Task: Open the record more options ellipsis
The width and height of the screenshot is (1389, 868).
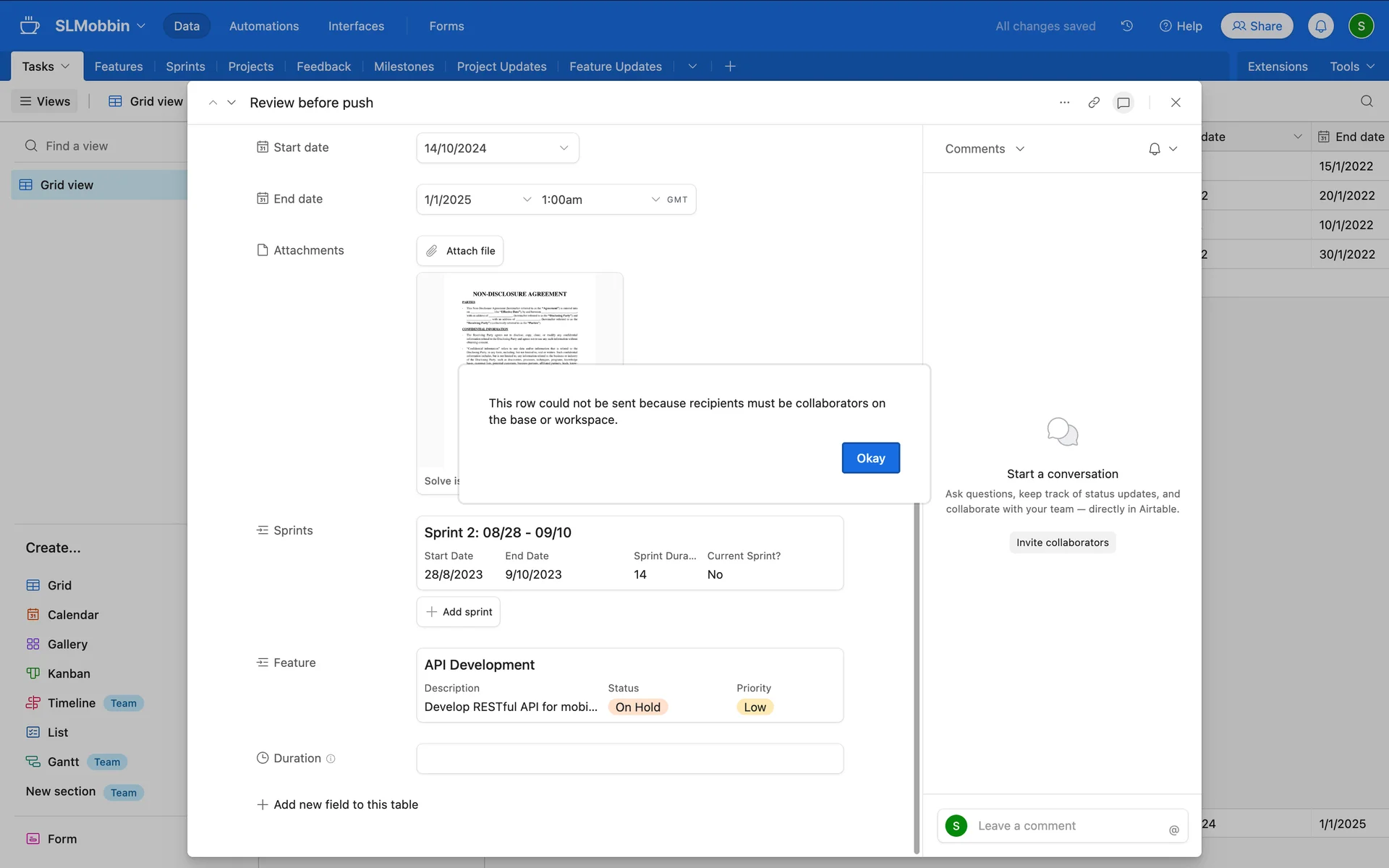Action: click(x=1064, y=103)
